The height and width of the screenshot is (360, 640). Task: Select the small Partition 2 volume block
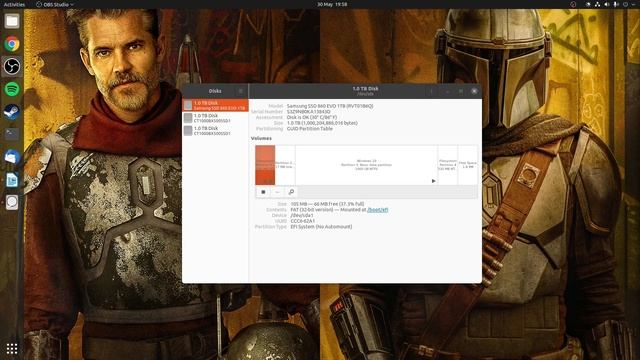pos(285,165)
